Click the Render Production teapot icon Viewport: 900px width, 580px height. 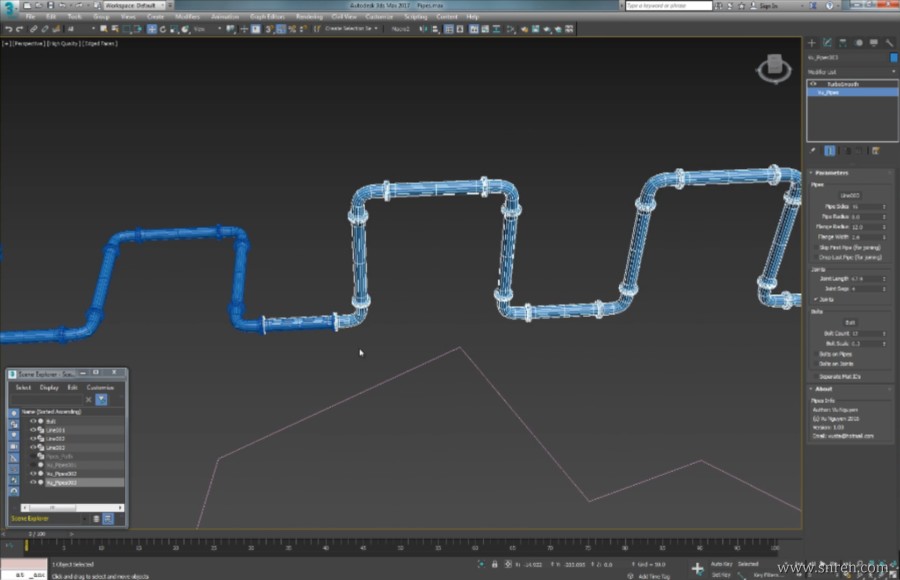(x=547, y=29)
